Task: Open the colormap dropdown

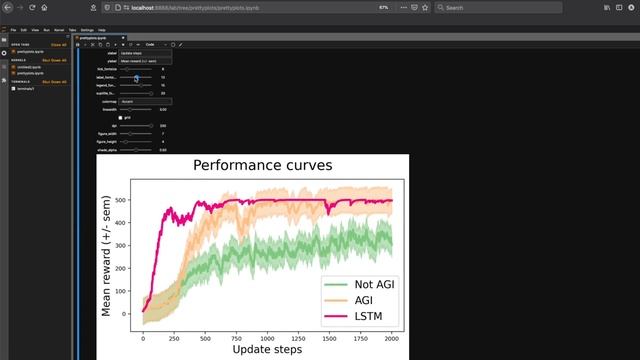Action: pos(145,102)
